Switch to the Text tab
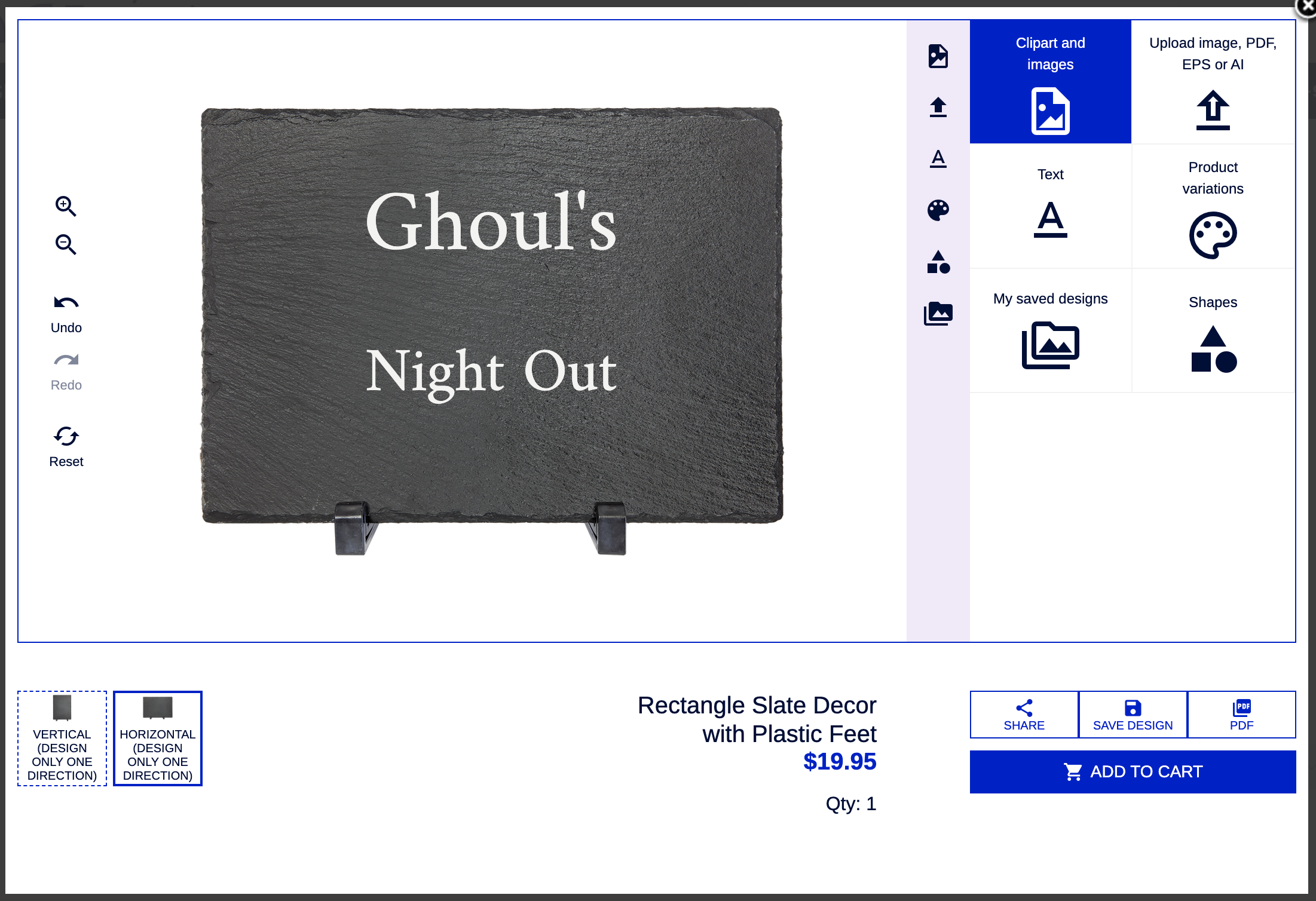Image resolution: width=1316 pixels, height=901 pixels. [1050, 206]
